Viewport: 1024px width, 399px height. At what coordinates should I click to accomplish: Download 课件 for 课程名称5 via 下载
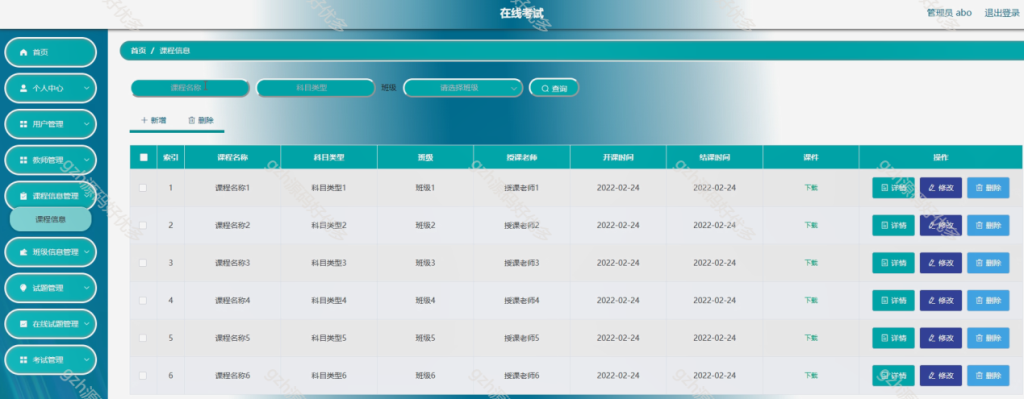point(810,338)
